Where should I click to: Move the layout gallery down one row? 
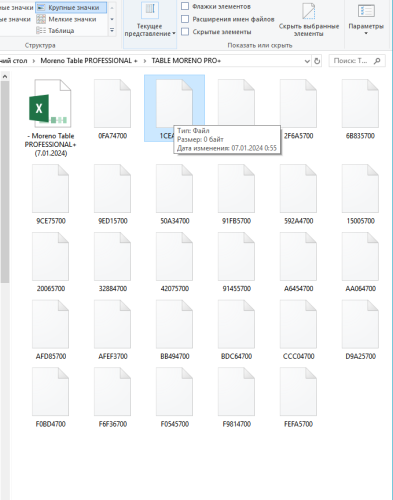tap(112, 19)
